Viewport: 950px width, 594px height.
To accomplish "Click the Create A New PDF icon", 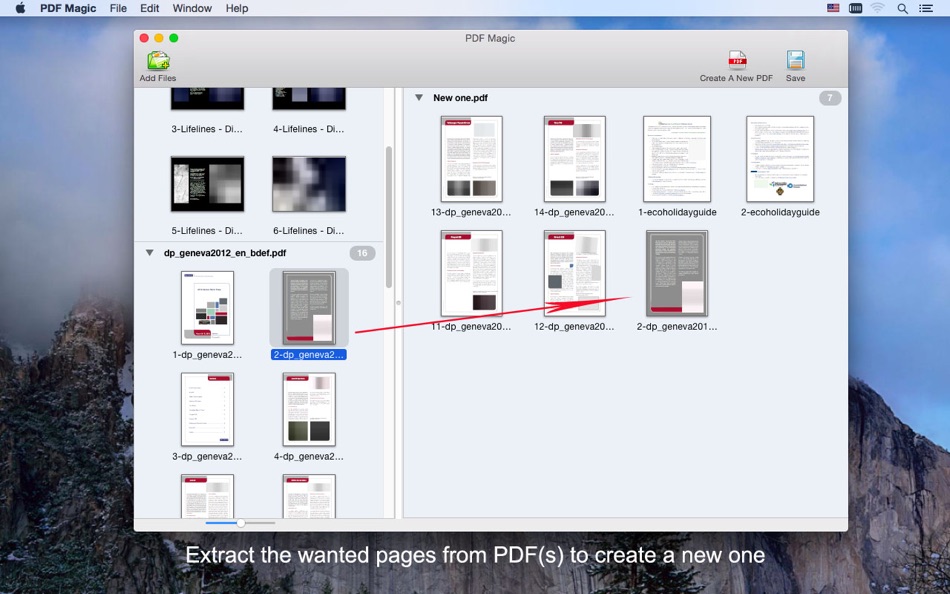I will [737, 61].
